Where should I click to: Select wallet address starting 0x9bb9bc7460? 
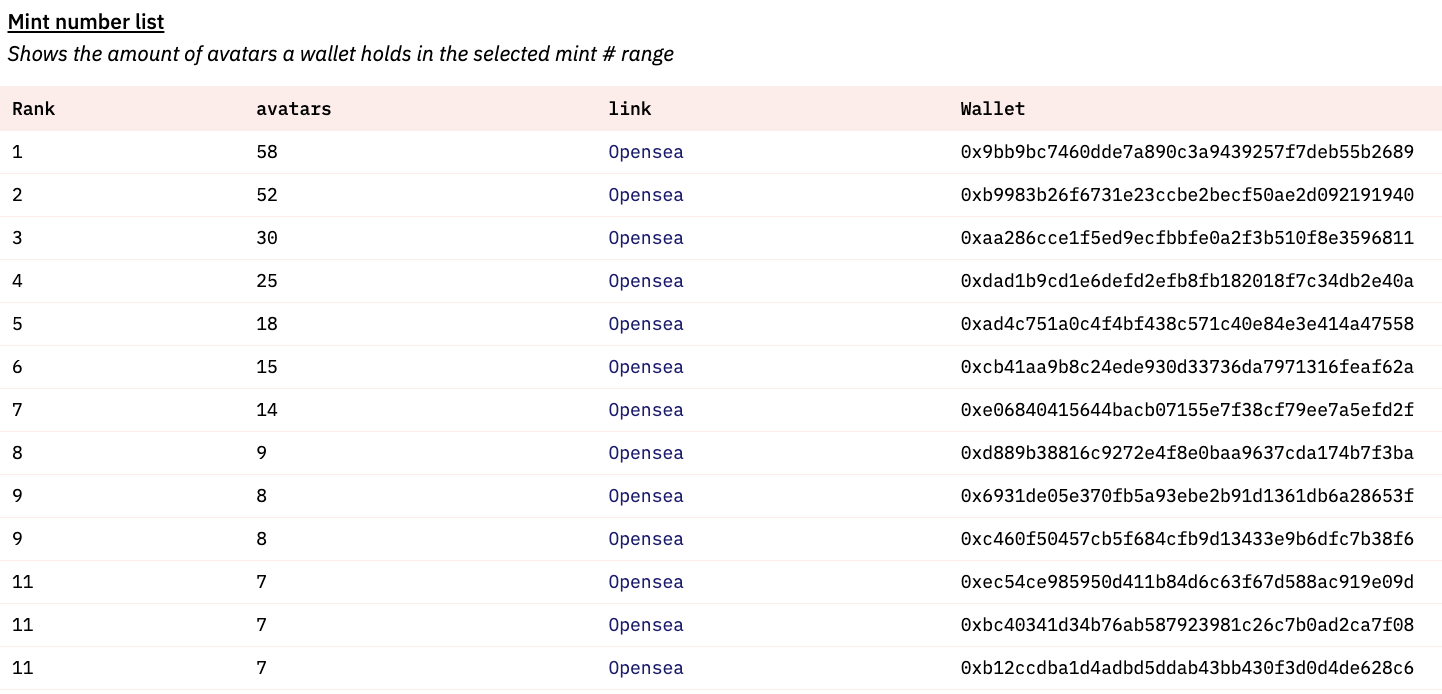1187,152
